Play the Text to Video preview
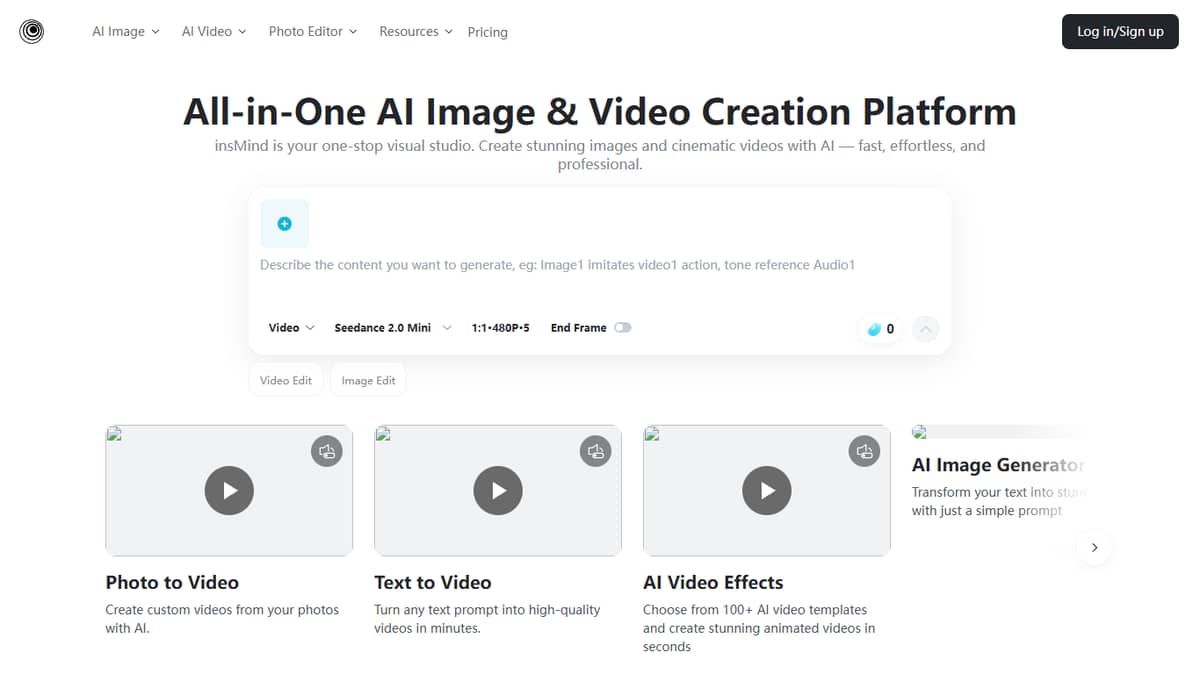Image resolution: width=1200 pixels, height=674 pixels. tap(498, 491)
